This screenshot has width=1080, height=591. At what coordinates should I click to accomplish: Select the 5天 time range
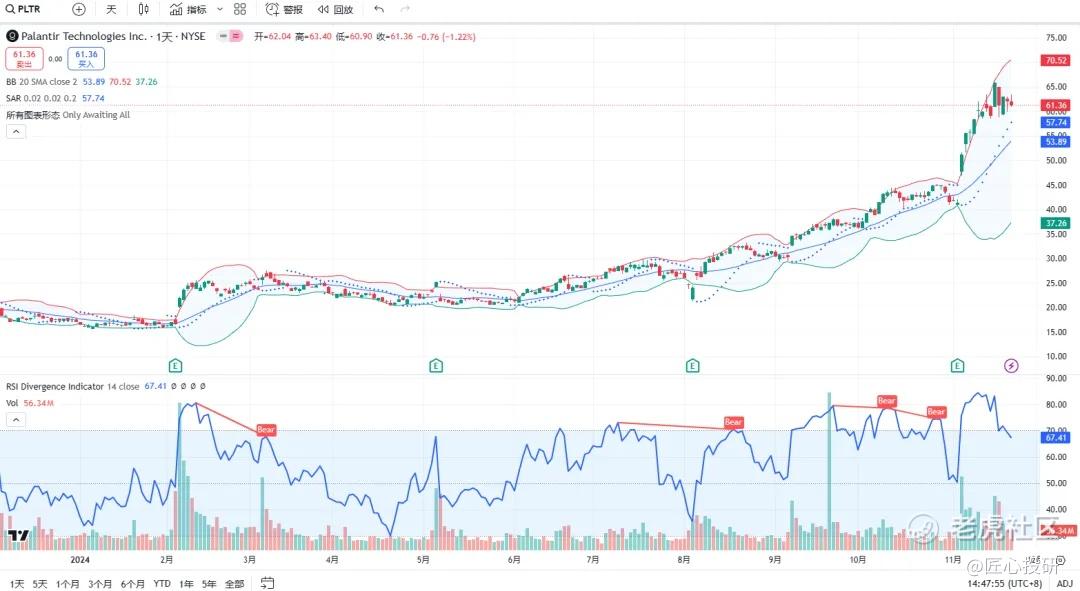pyautogui.click(x=40, y=583)
